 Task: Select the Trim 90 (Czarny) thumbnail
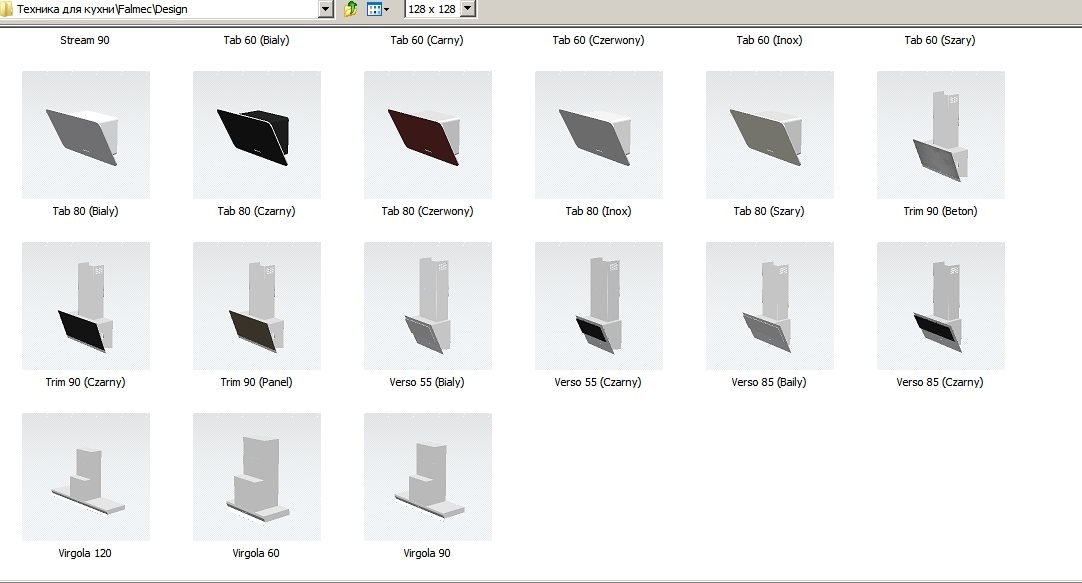coord(86,306)
